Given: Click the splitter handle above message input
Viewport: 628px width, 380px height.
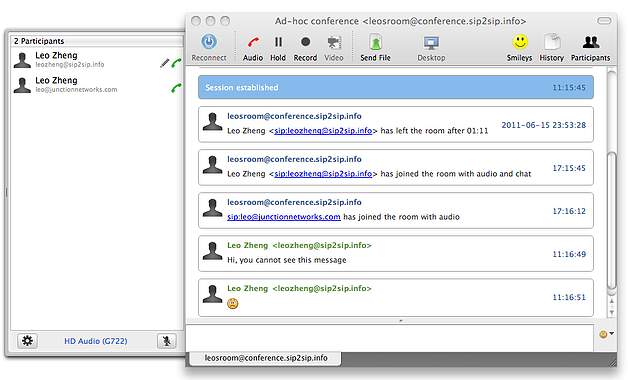Looking at the screenshot, I should coord(401,321).
